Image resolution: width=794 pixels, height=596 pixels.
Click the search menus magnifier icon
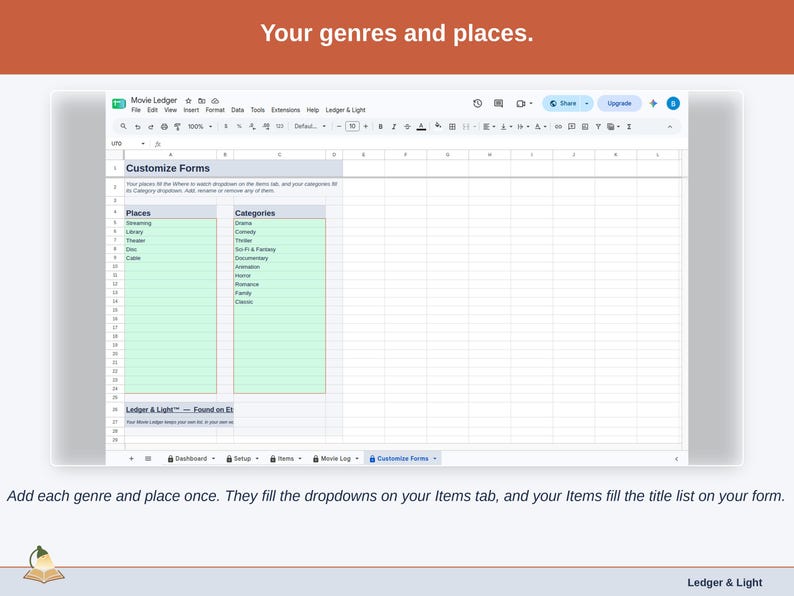point(123,127)
